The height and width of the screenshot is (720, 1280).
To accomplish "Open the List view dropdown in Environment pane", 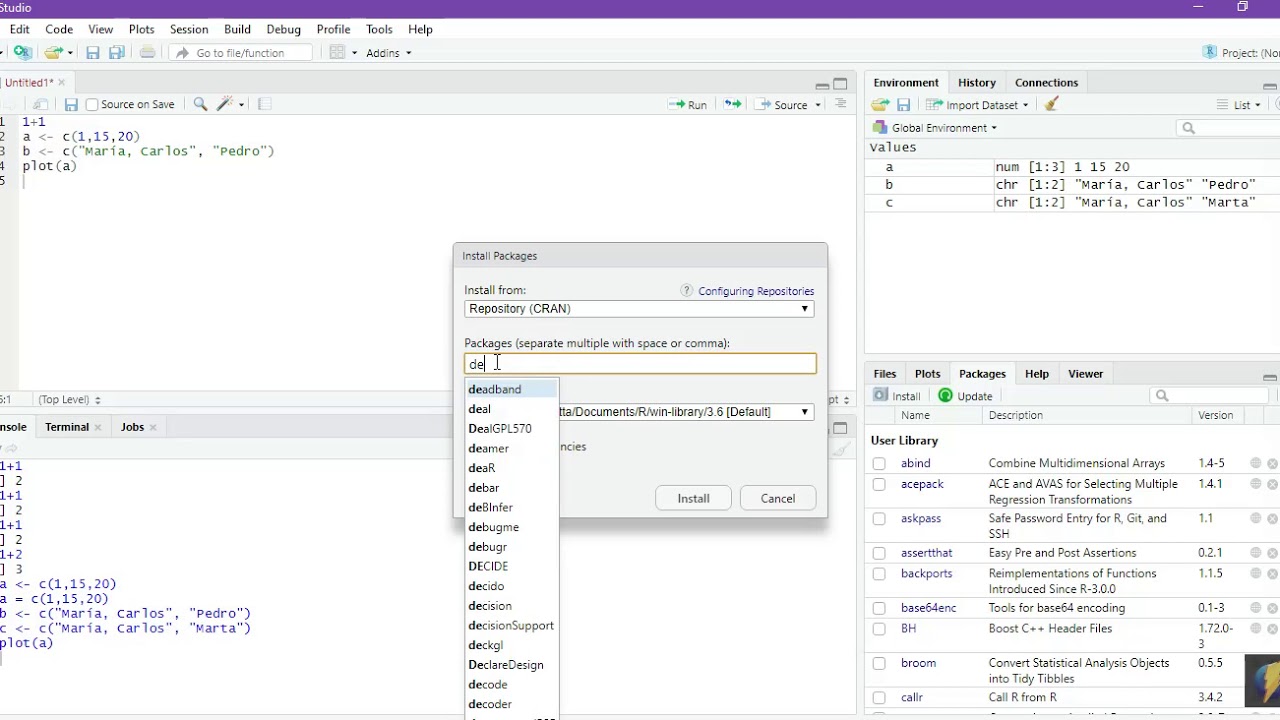I will pyautogui.click(x=1239, y=105).
